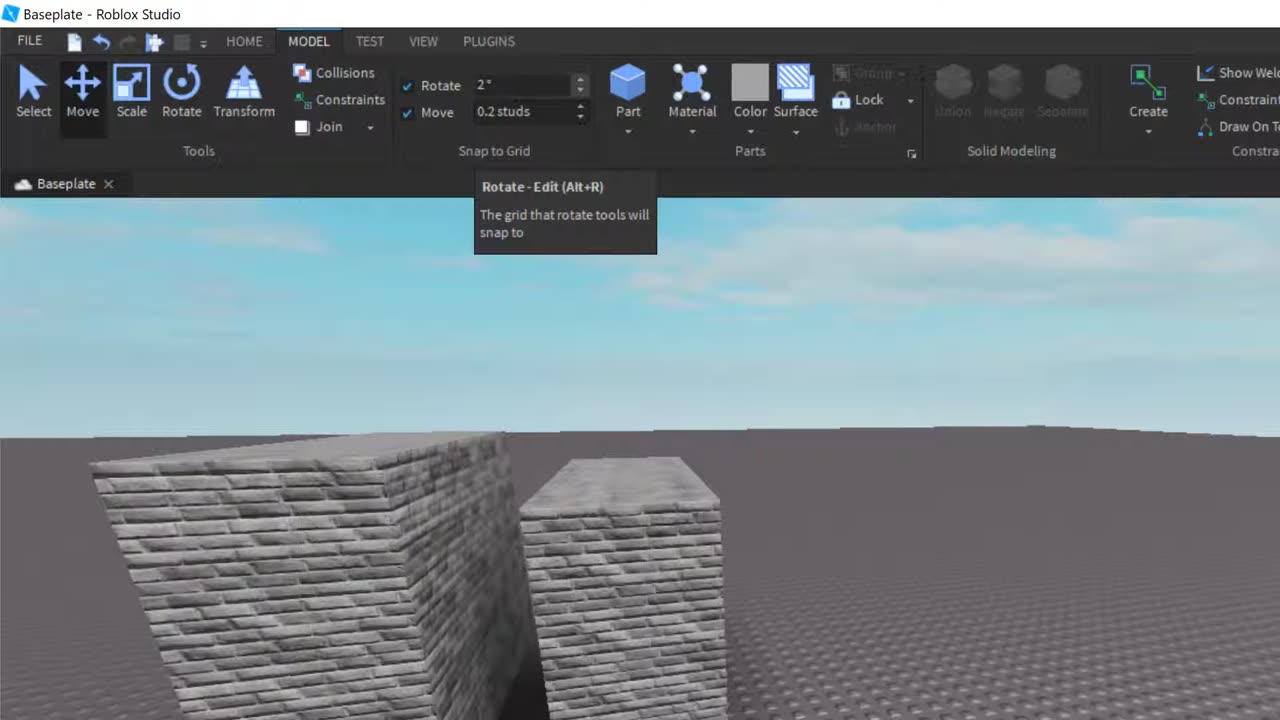Uncheck the Rotate snap checkbox
Viewport: 1280px width, 720px height.
pyautogui.click(x=407, y=86)
